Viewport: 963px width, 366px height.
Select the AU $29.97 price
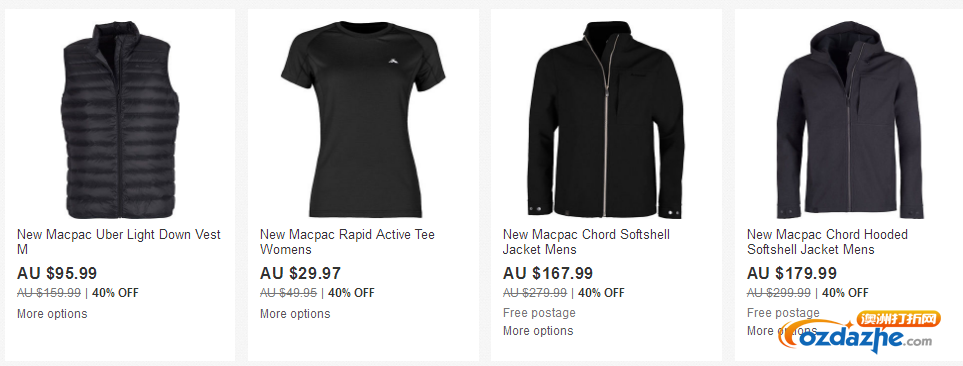pos(300,273)
